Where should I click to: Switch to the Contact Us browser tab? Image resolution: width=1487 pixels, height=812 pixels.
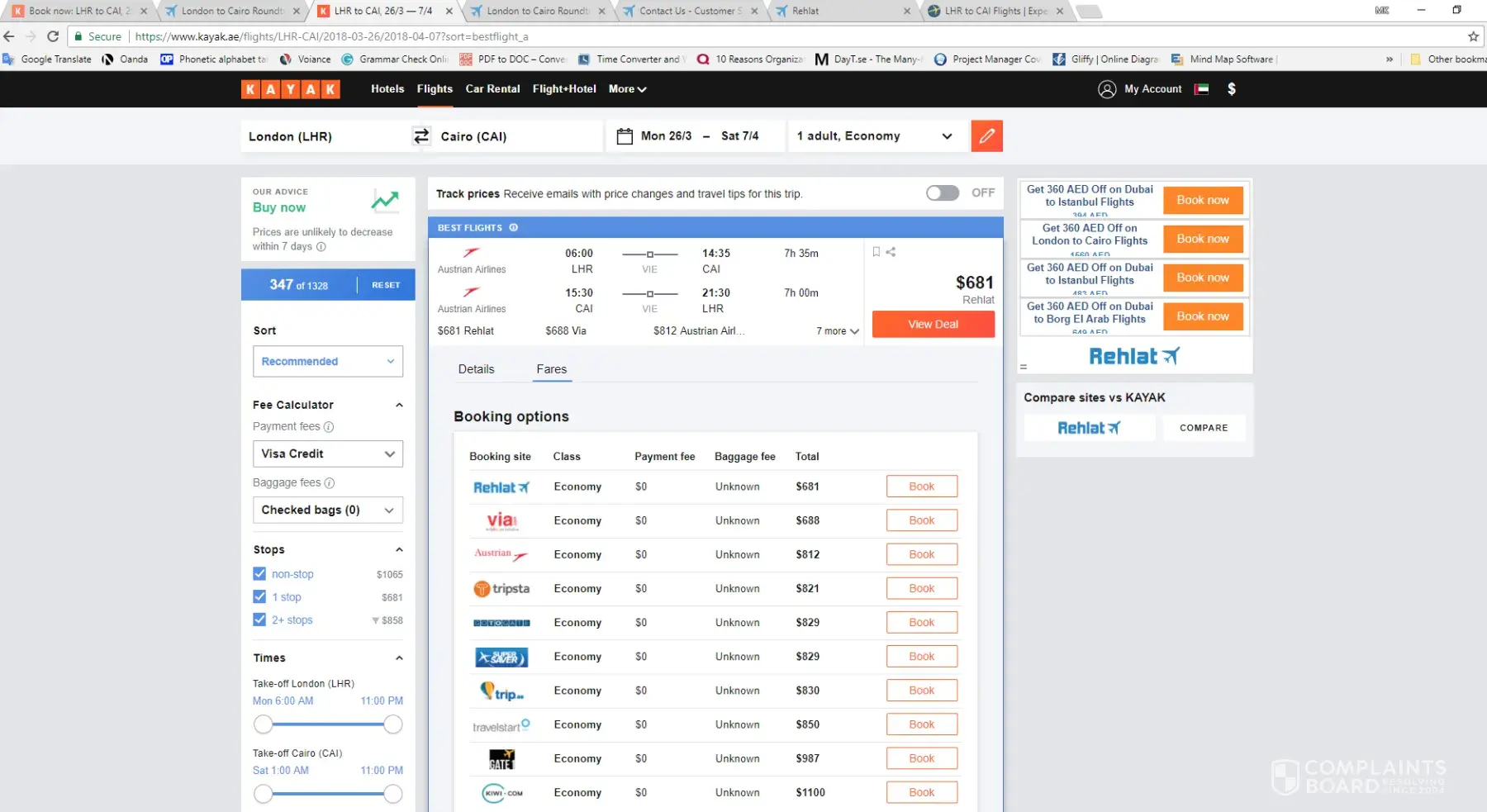point(691,12)
